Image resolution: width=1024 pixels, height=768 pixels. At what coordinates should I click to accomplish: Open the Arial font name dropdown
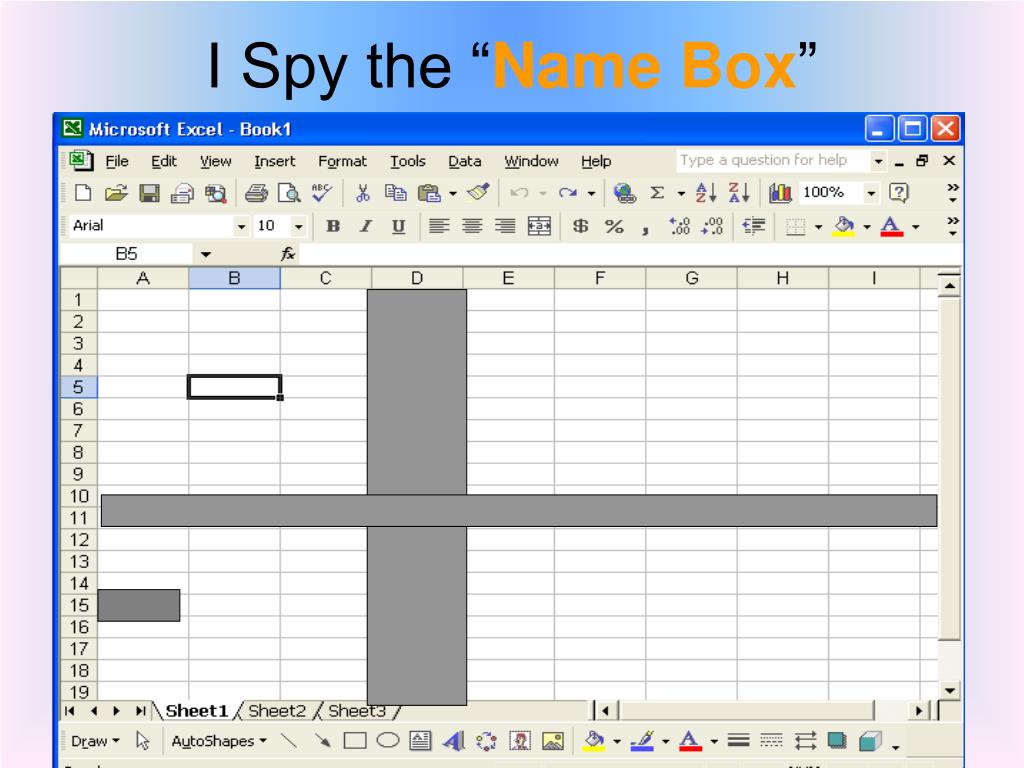tap(241, 226)
